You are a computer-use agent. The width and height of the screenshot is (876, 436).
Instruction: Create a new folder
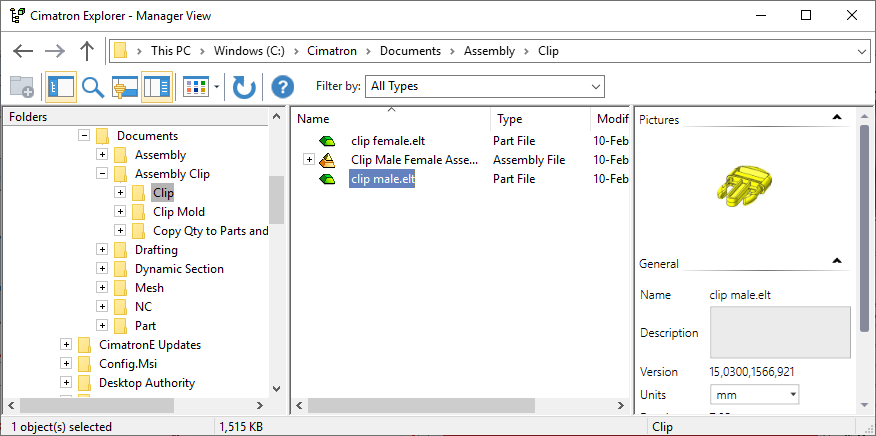[22, 87]
